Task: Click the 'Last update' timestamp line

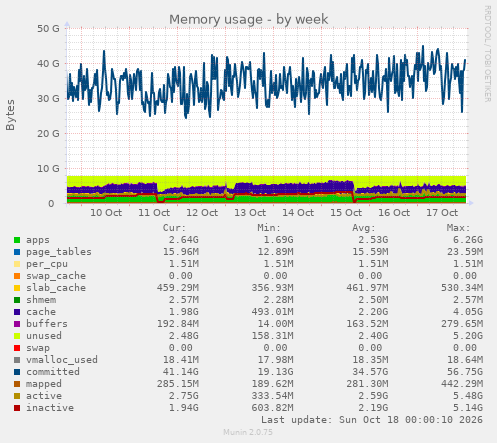Action: 372,420
